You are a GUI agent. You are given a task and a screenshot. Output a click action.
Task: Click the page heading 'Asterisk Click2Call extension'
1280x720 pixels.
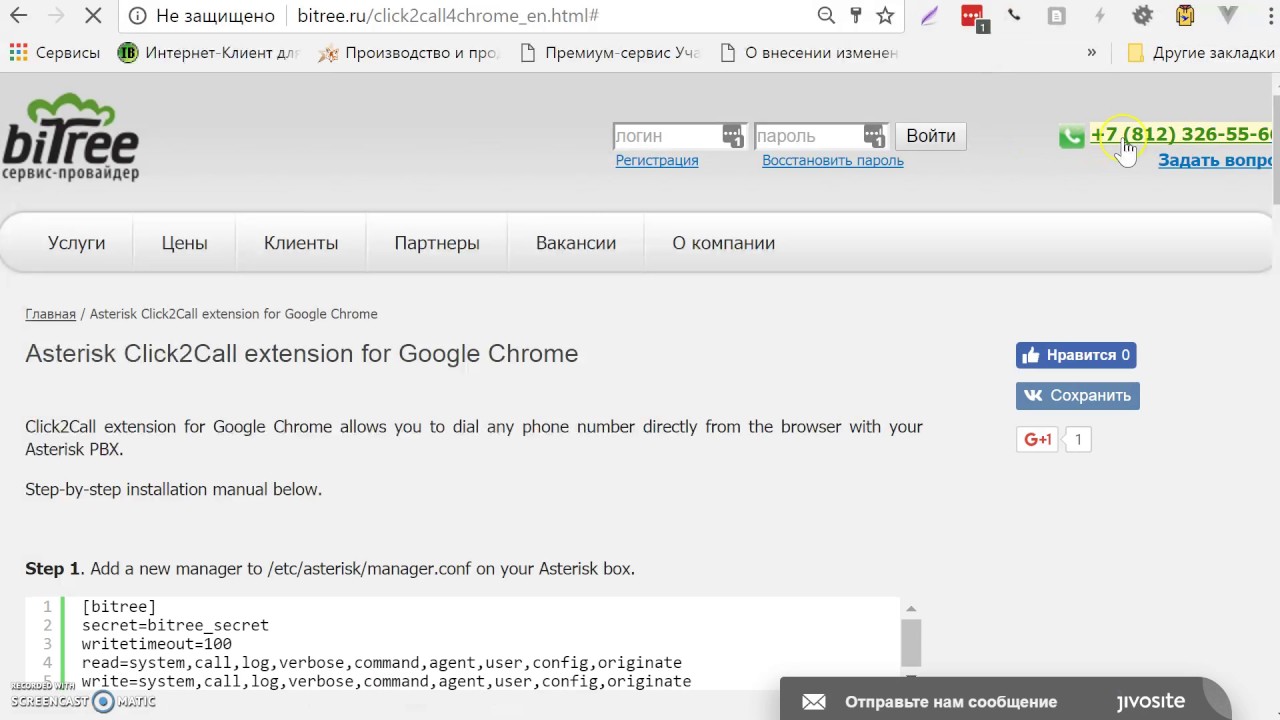tap(302, 353)
